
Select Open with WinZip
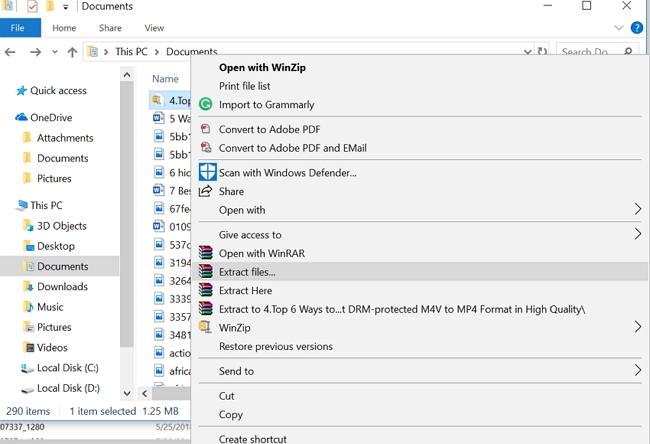262,67
